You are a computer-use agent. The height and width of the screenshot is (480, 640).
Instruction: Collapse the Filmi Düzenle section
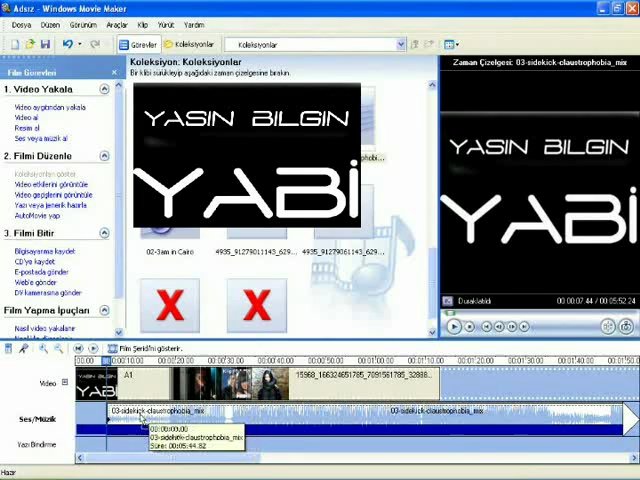104,156
